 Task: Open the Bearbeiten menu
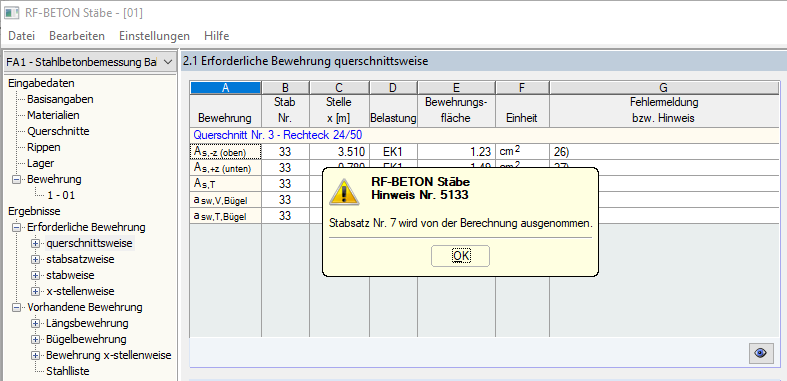tap(77, 36)
